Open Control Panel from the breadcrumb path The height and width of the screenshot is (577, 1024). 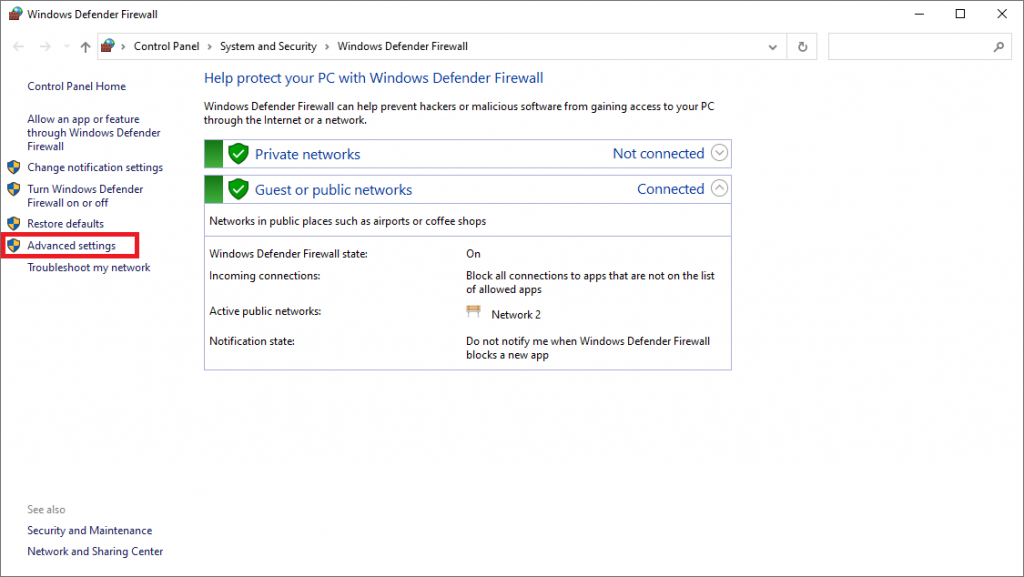click(166, 46)
